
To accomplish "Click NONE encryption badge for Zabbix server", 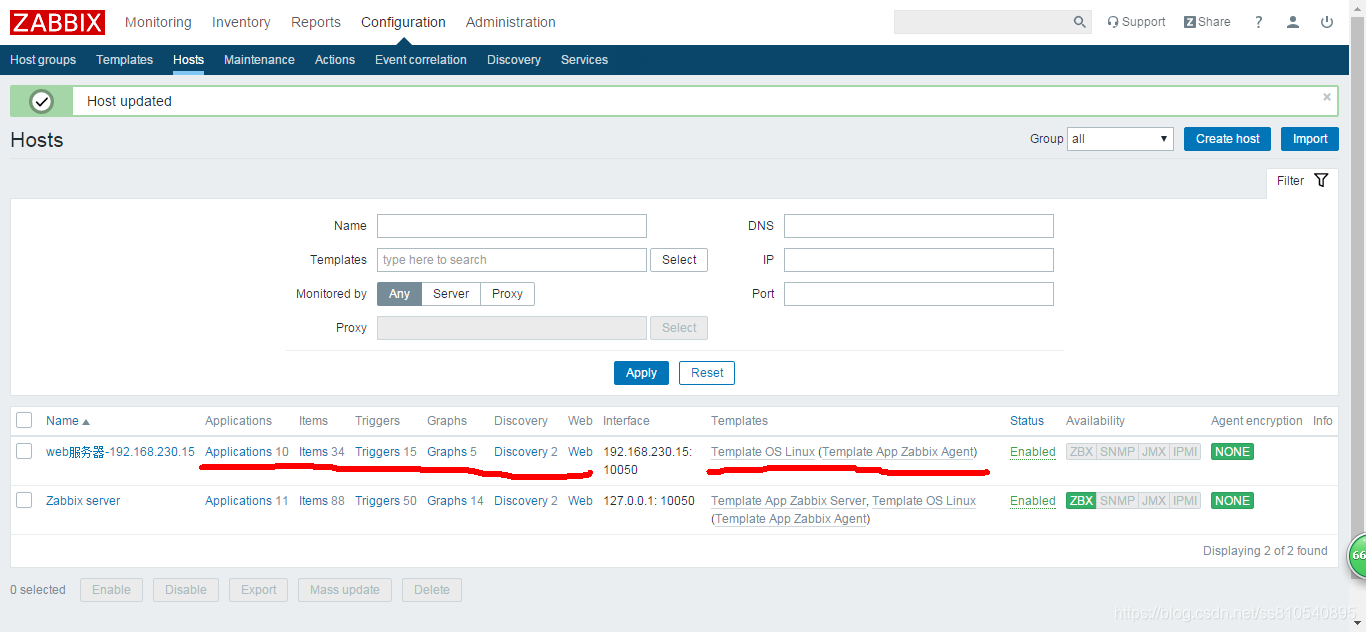I will 1232,501.
